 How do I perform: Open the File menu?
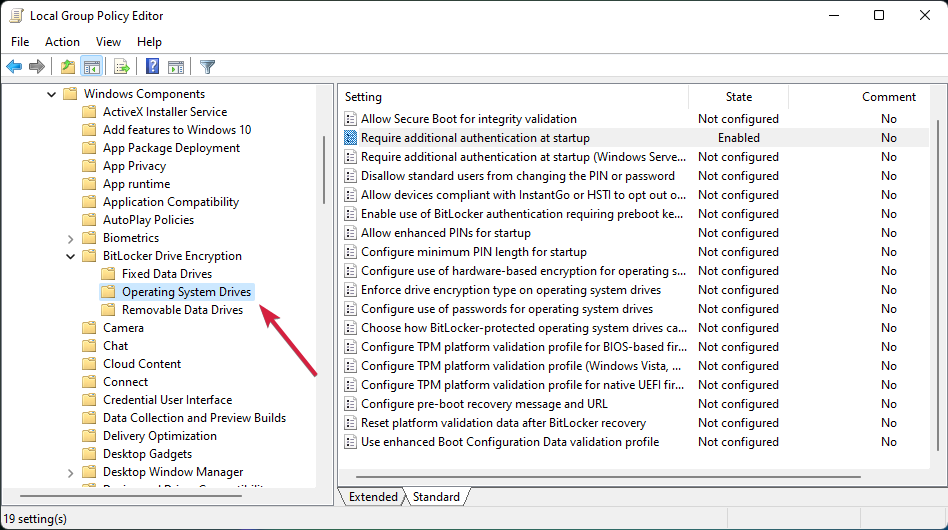tap(20, 42)
